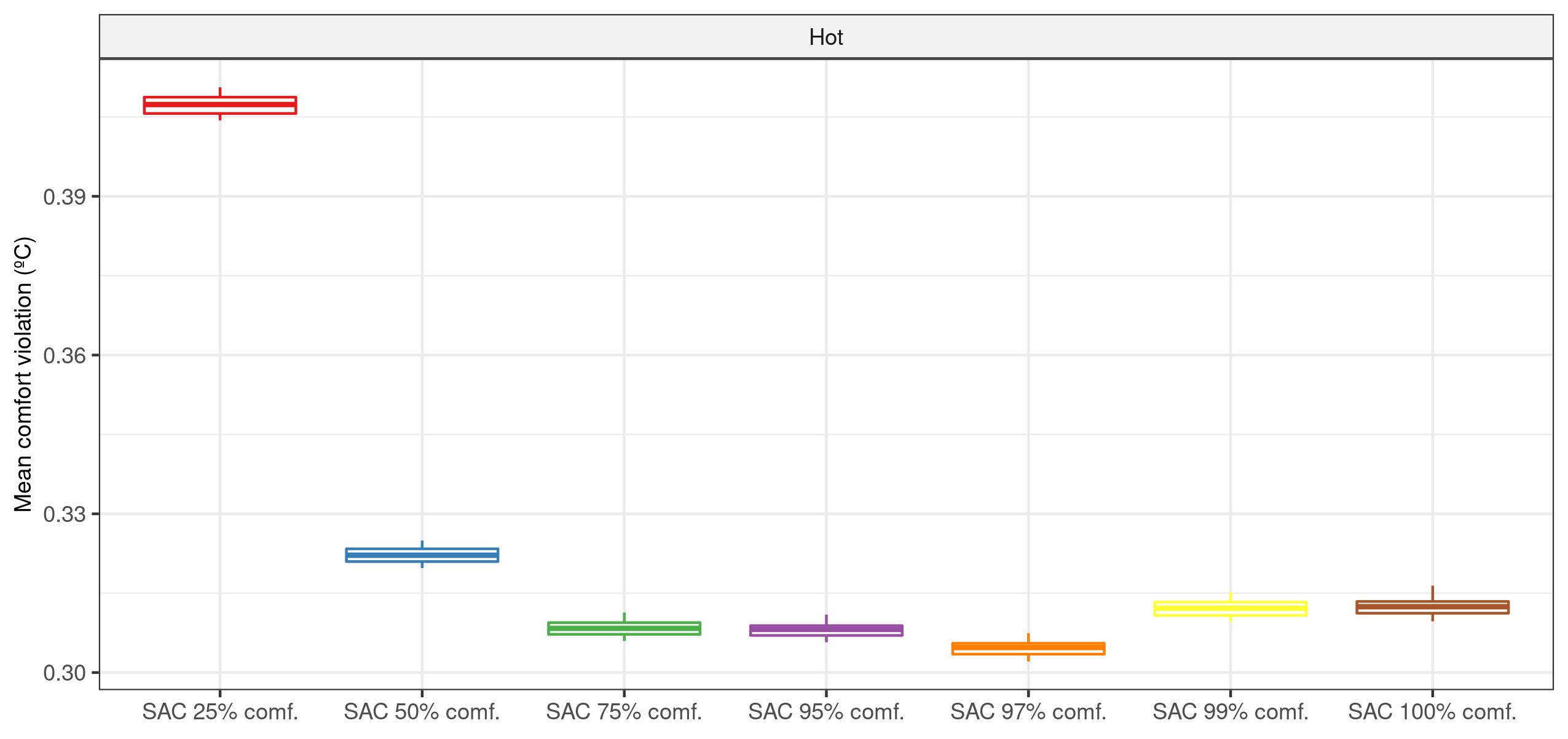Image resolution: width=1568 pixels, height=739 pixels.
Task: Click the Hot facet title strip
Action: point(826,38)
